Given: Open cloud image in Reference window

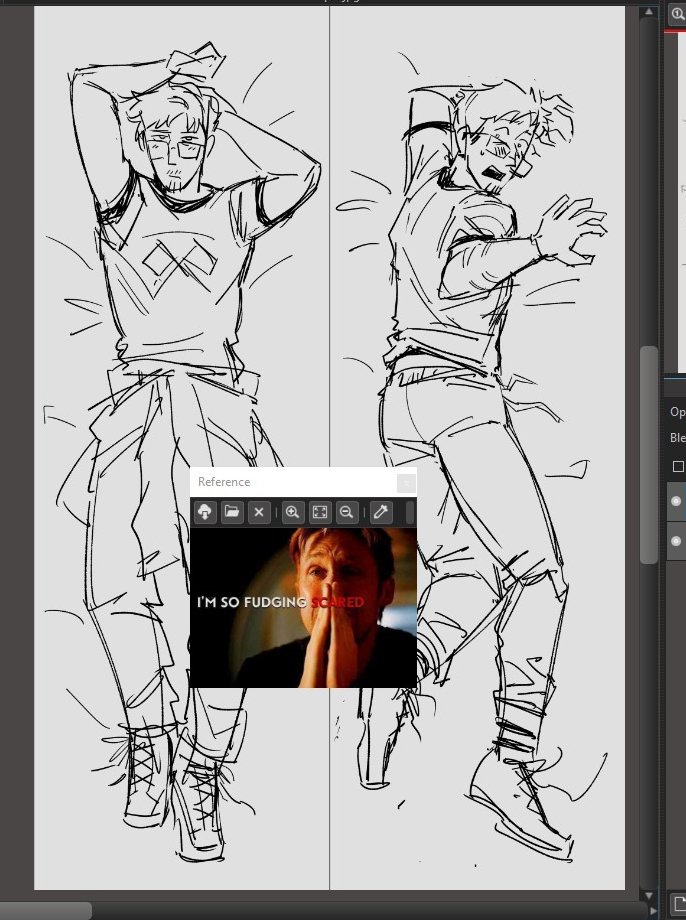Looking at the screenshot, I should [x=205, y=512].
